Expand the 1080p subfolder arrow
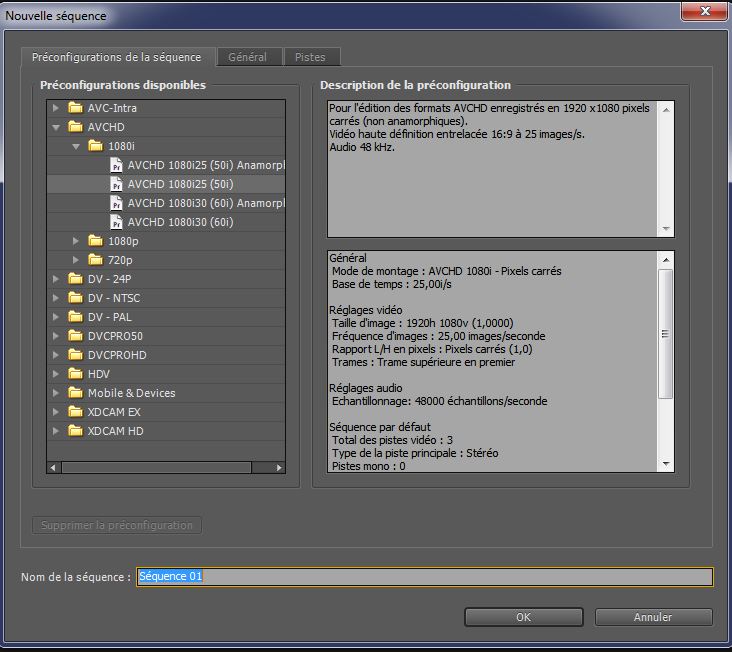Screen dimensions: 732x652 click(76, 241)
